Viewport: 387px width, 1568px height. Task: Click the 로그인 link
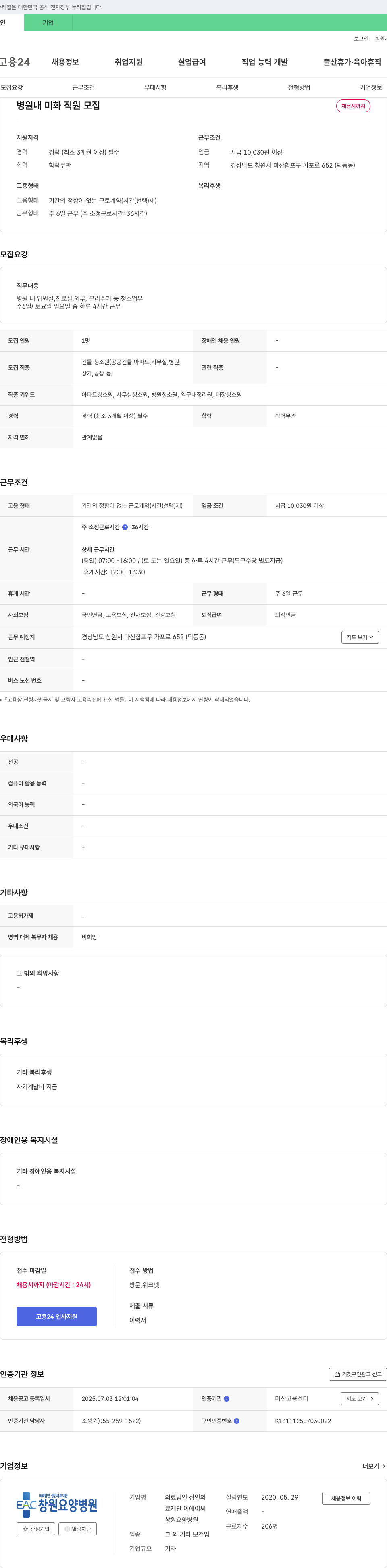(x=361, y=38)
